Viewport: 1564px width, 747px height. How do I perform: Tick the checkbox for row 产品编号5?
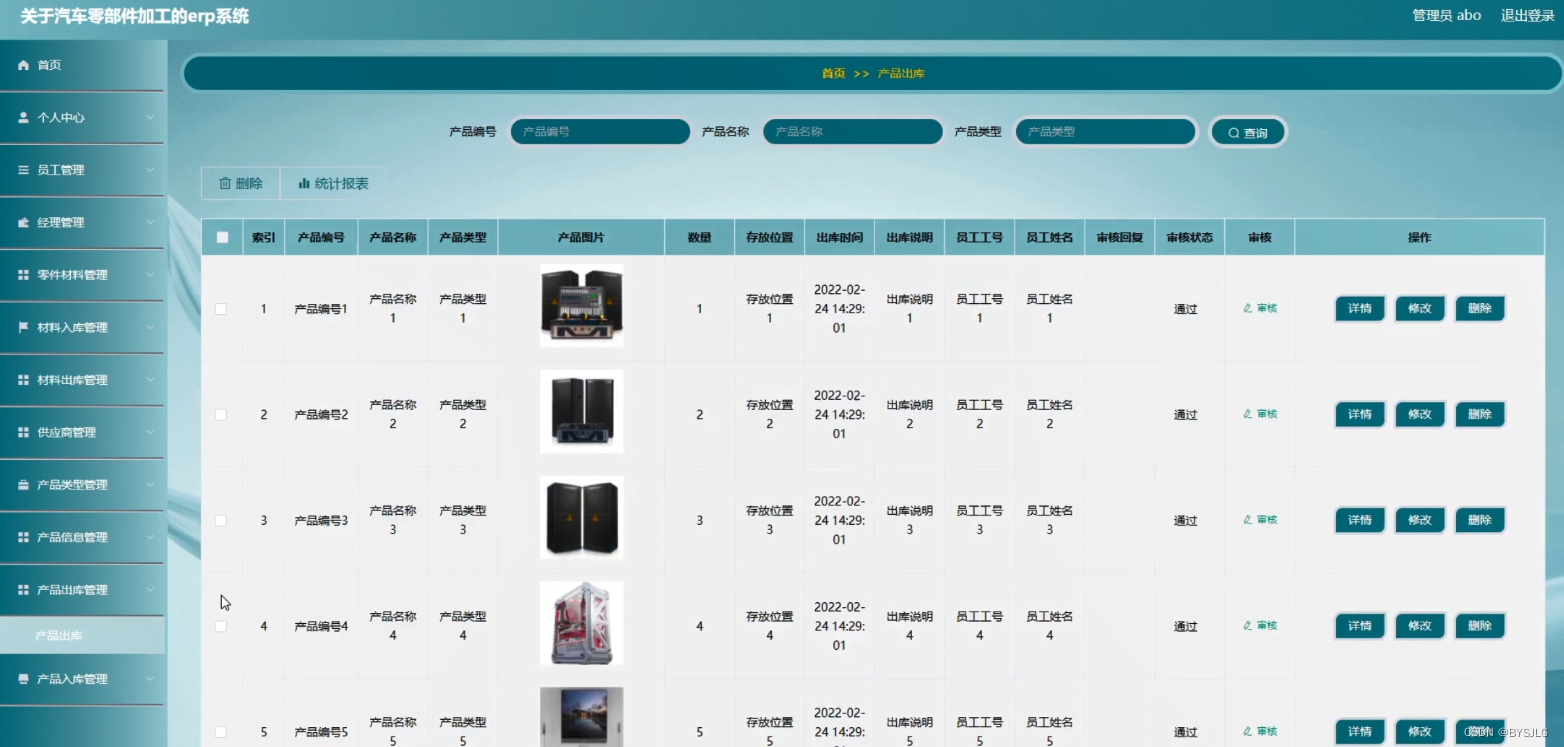pyautogui.click(x=221, y=732)
